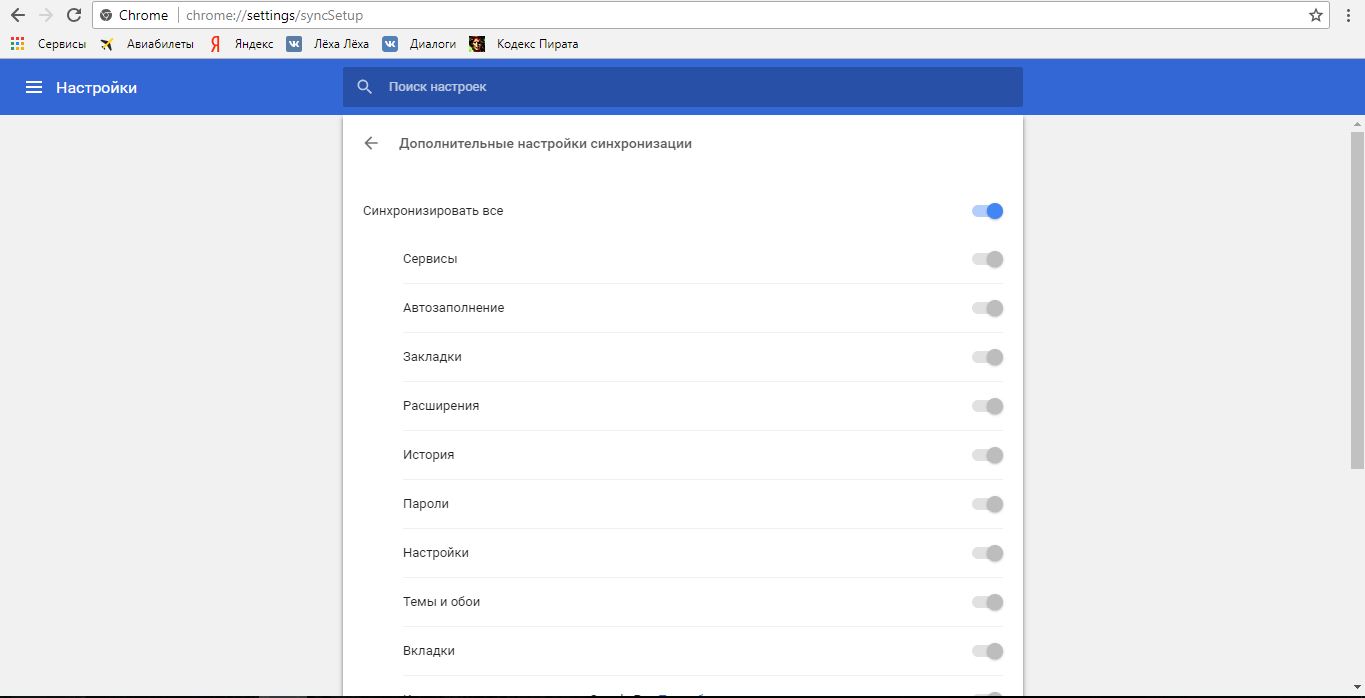Click the browser reload button
This screenshot has width=1365, height=698.
73,15
